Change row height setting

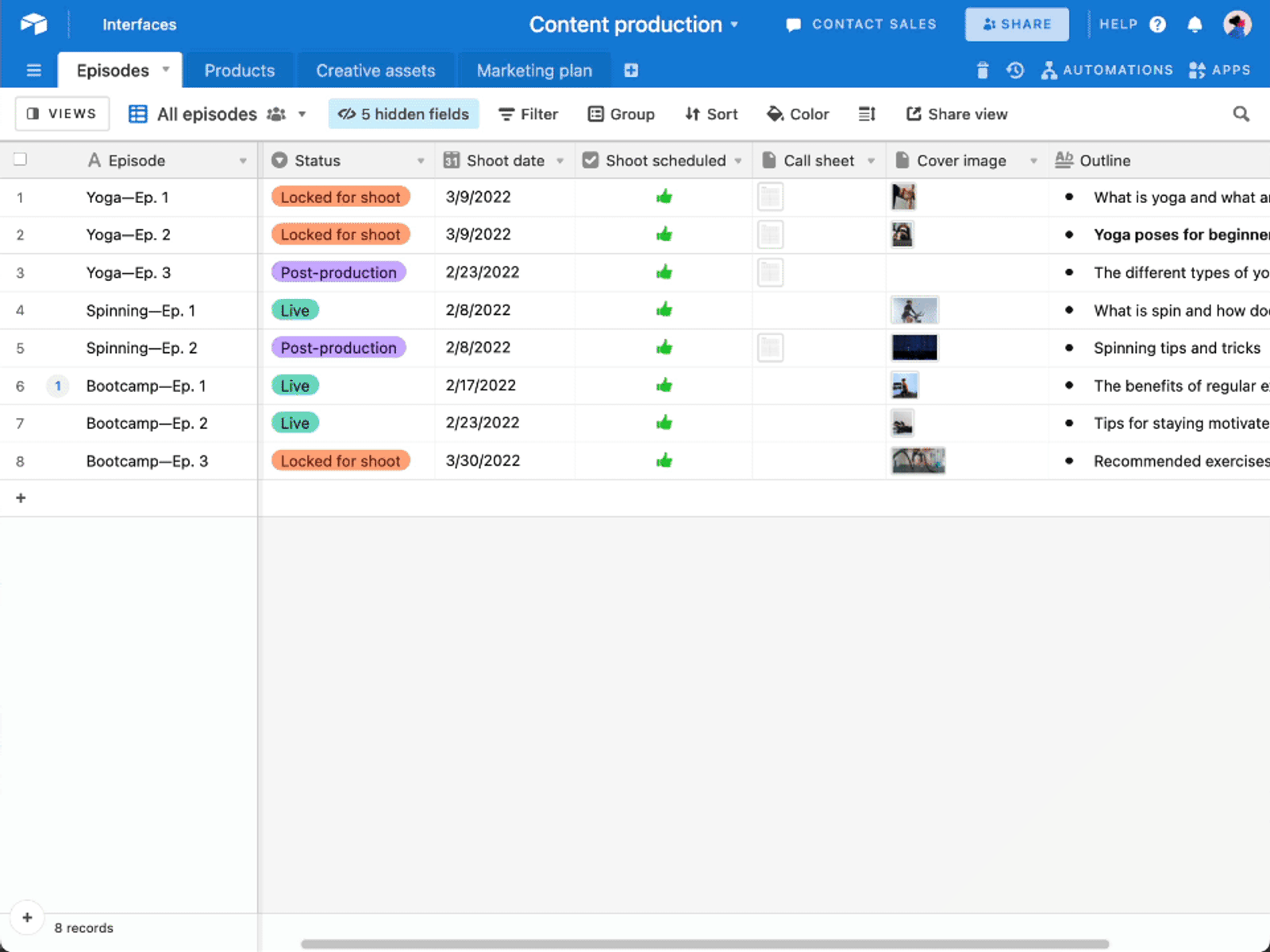[x=867, y=114]
